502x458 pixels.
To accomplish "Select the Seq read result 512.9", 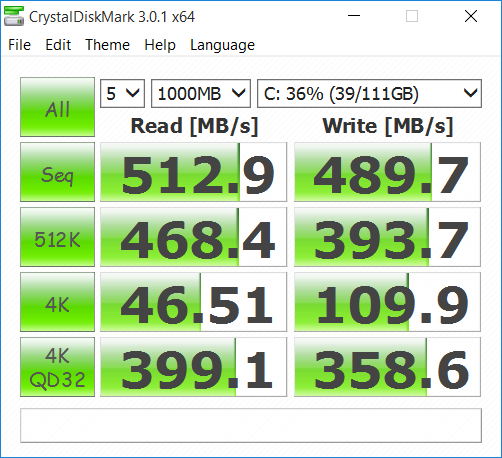I will (193, 172).
